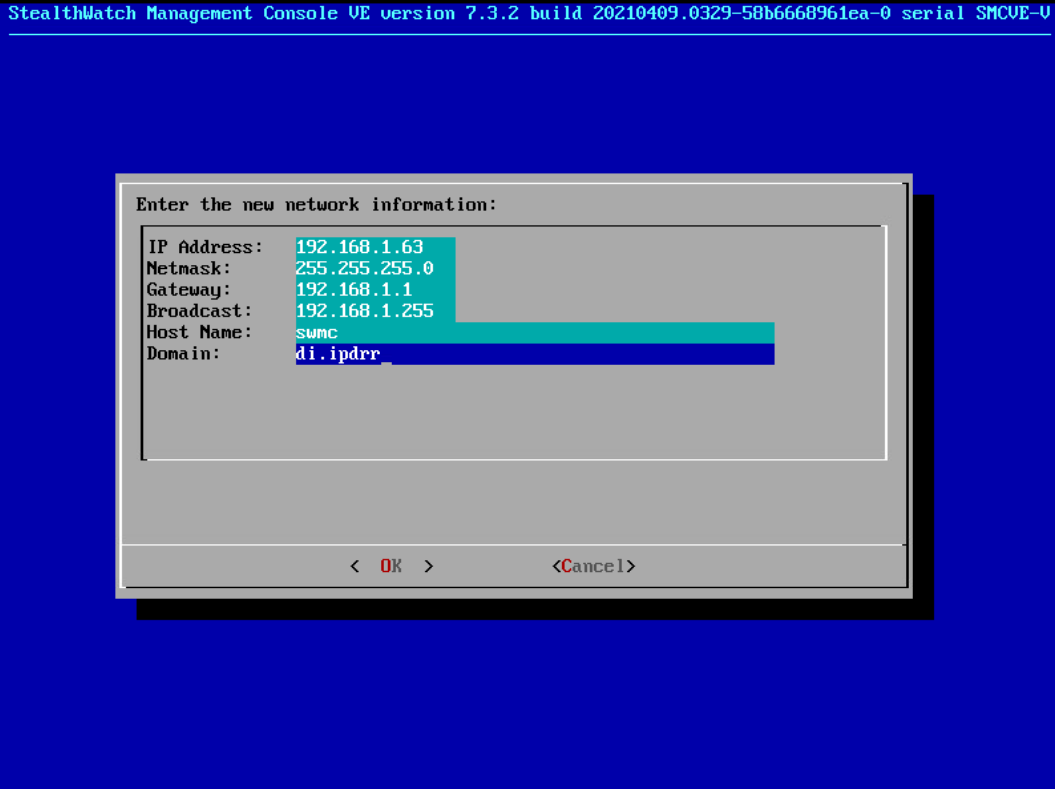Focus the Host Name field swmc
The width and height of the screenshot is (1055, 789).
535,333
